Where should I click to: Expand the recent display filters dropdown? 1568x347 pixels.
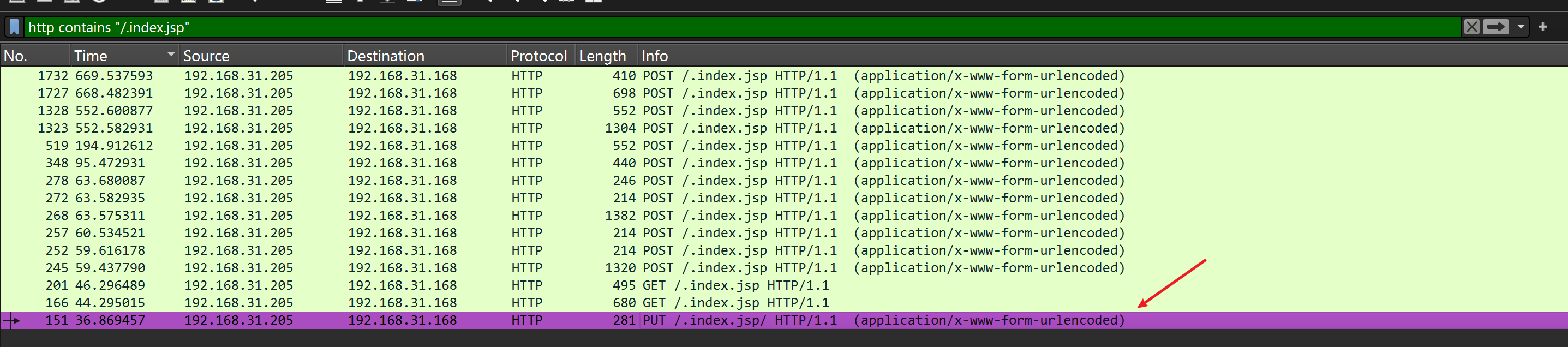click(x=1521, y=27)
